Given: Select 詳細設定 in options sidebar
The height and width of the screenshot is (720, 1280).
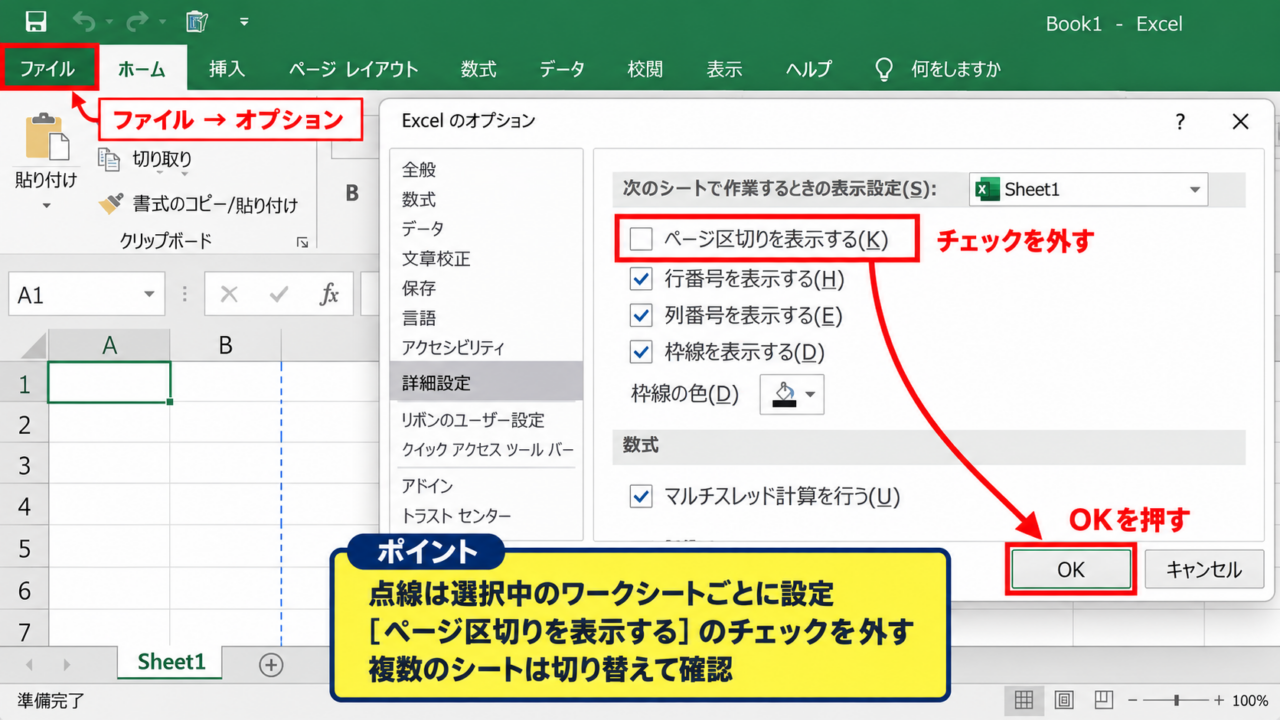Looking at the screenshot, I should [x=486, y=383].
